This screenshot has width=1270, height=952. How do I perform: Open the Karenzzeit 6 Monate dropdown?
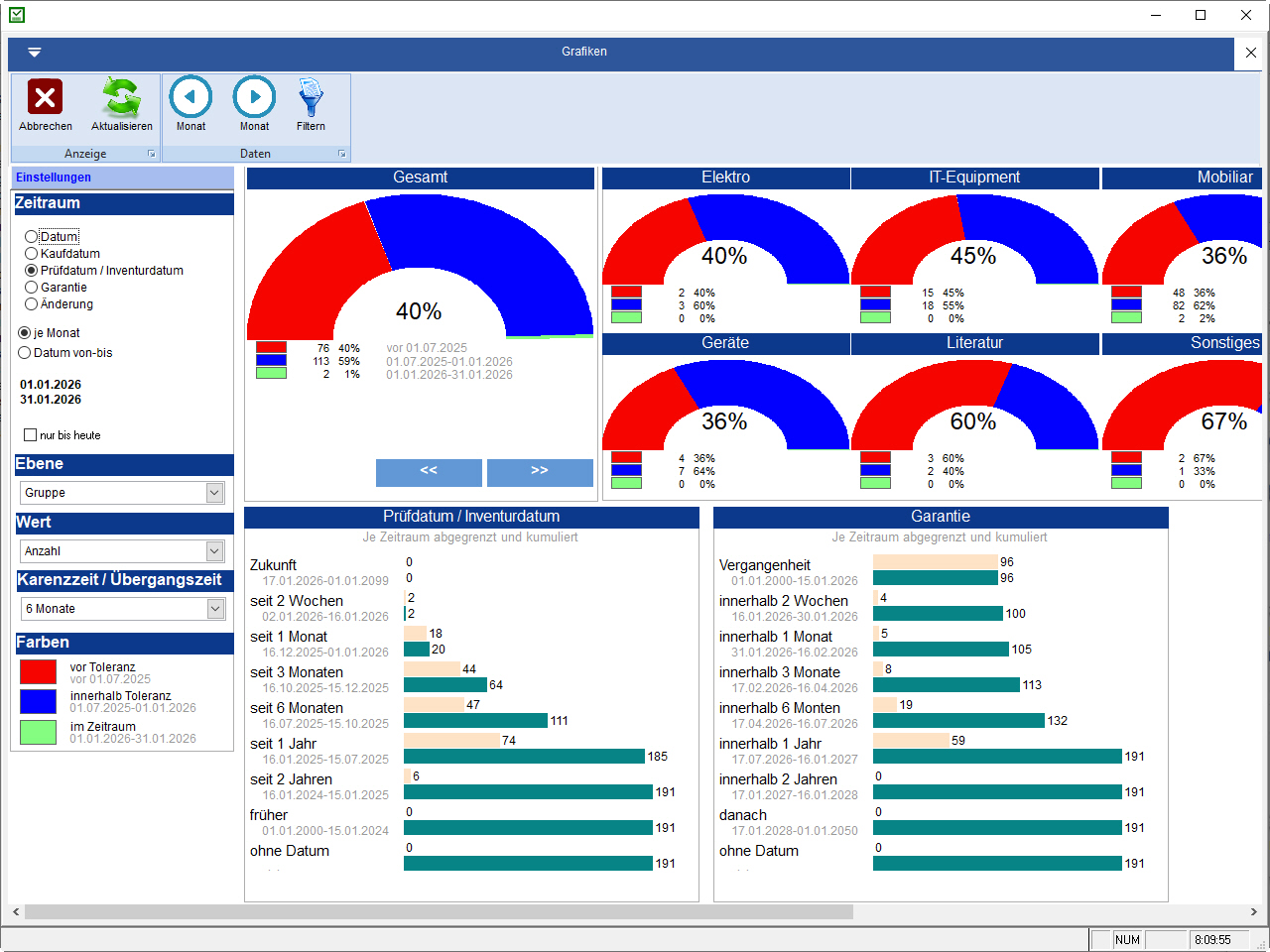click(x=214, y=609)
